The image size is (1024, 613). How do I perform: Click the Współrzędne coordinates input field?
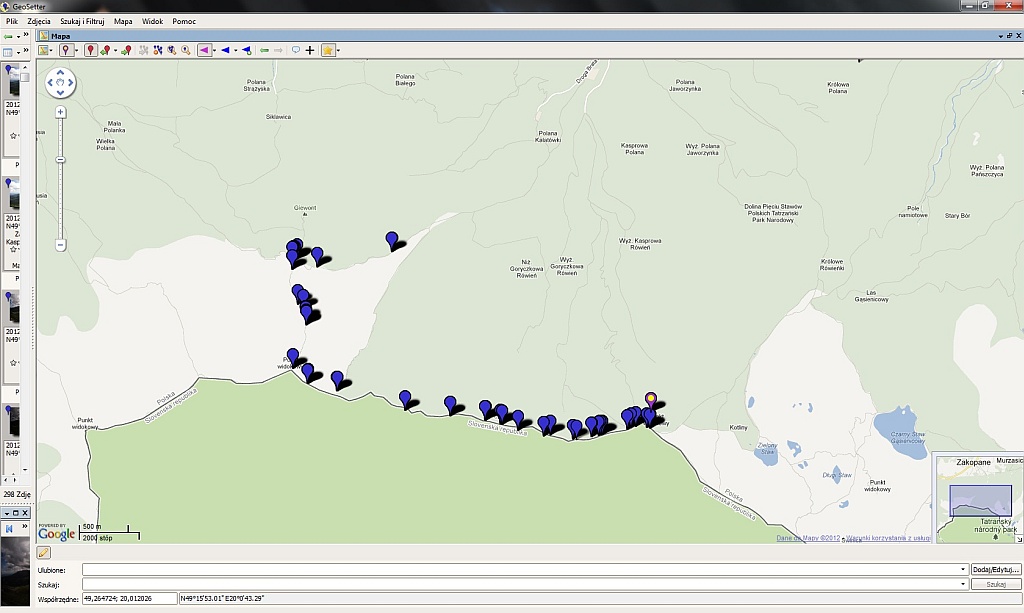pyautogui.click(x=129, y=598)
